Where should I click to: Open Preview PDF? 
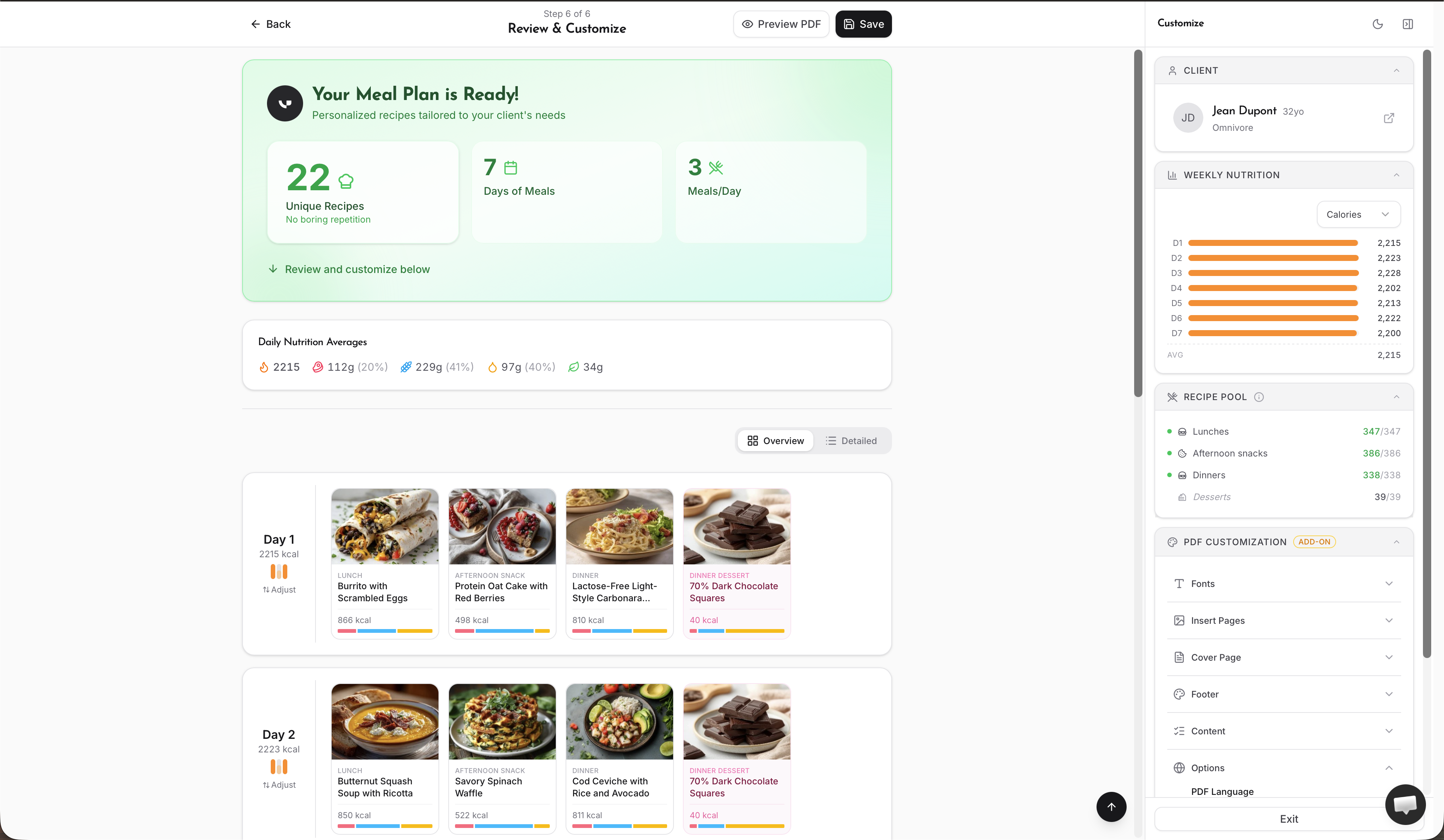coord(781,23)
